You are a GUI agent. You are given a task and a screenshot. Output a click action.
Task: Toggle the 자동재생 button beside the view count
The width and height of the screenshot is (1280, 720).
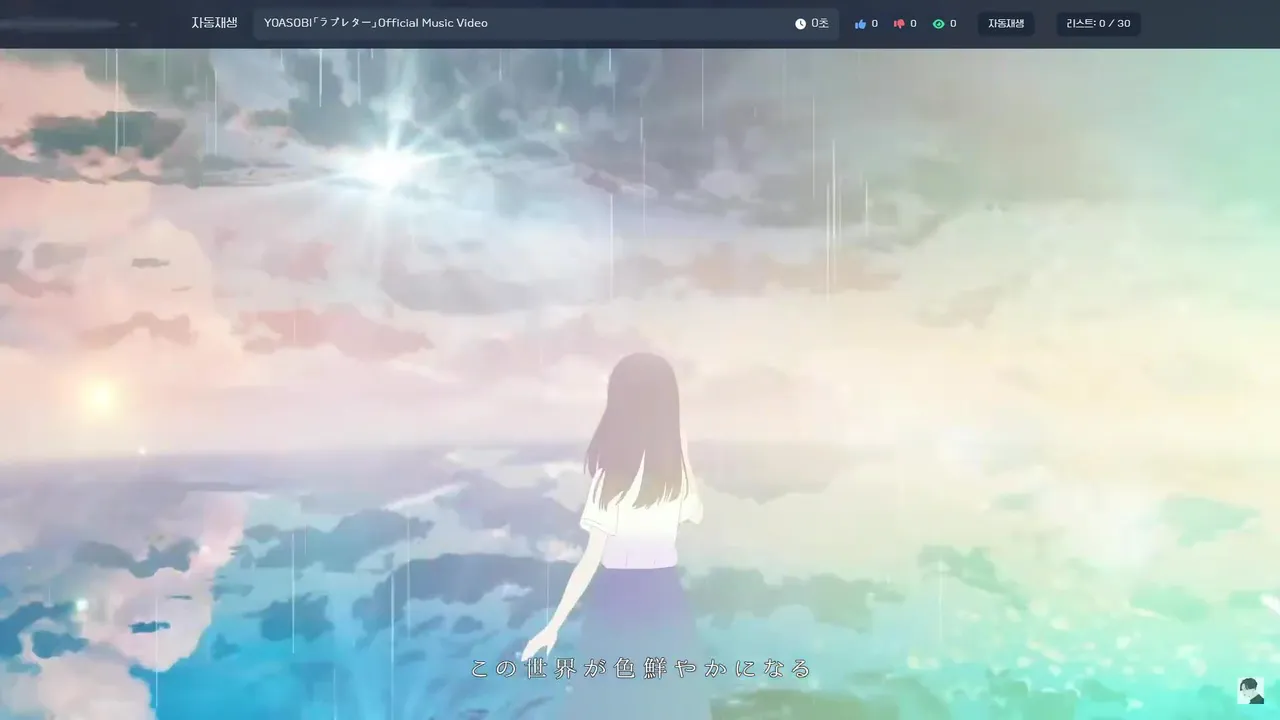[x=1006, y=24]
